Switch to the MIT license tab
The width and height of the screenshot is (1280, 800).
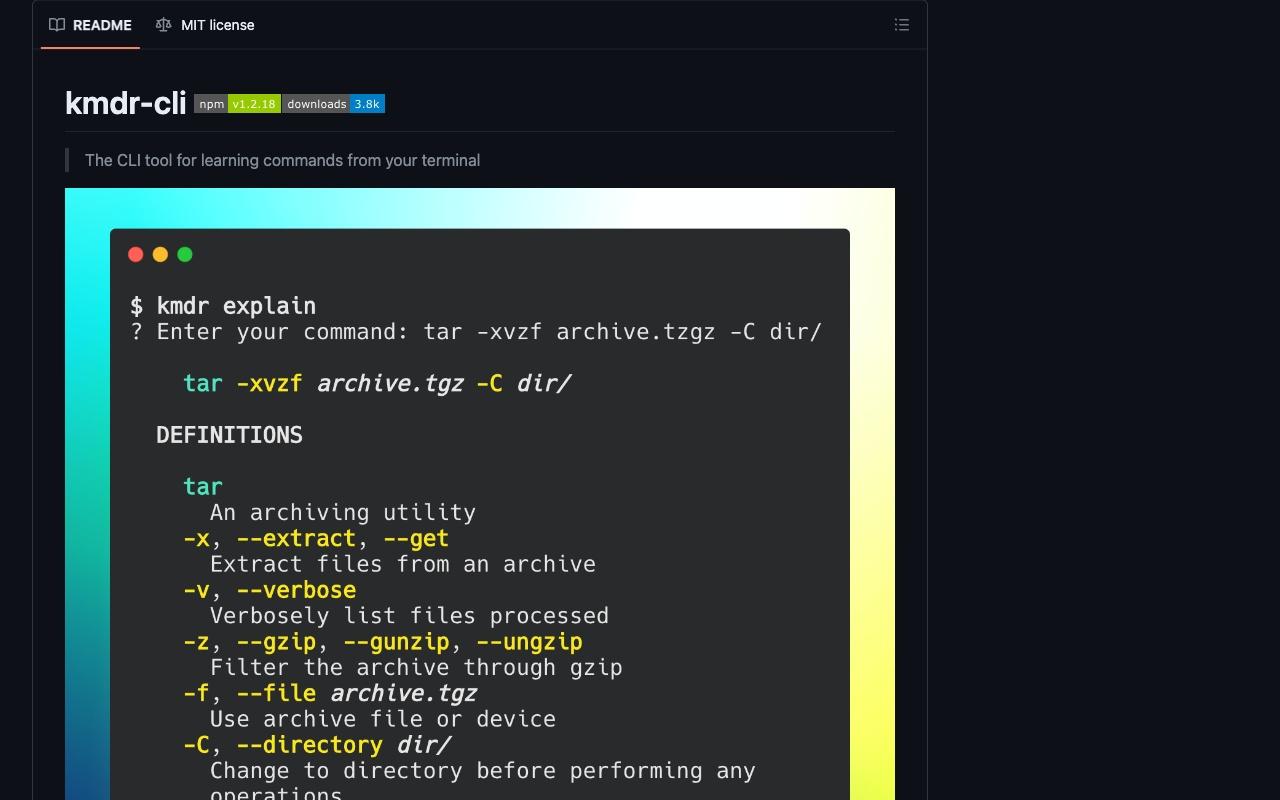[x=205, y=25]
